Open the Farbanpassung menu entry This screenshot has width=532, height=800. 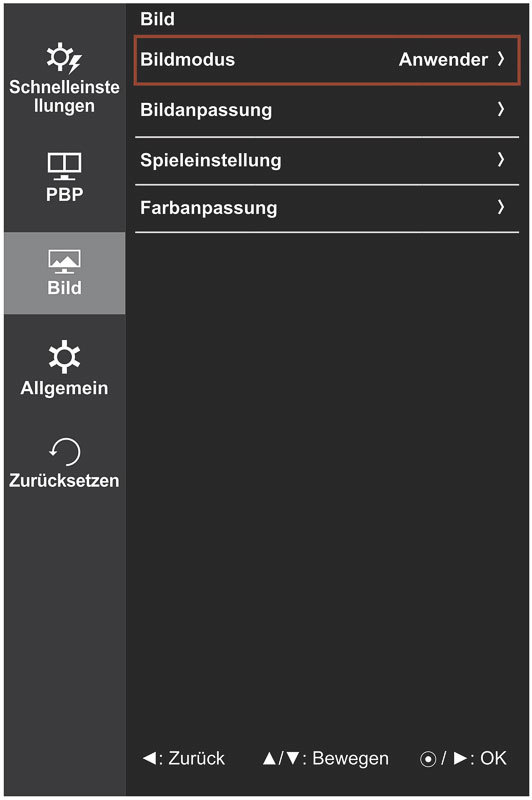(327, 208)
